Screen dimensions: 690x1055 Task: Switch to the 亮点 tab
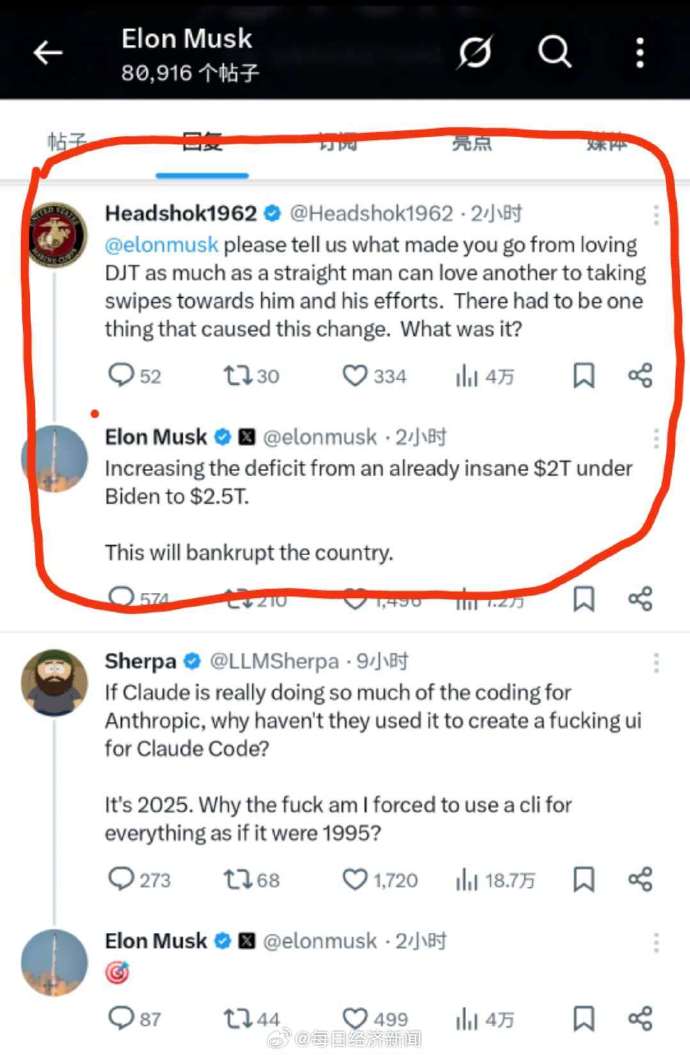tap(471, 142)
